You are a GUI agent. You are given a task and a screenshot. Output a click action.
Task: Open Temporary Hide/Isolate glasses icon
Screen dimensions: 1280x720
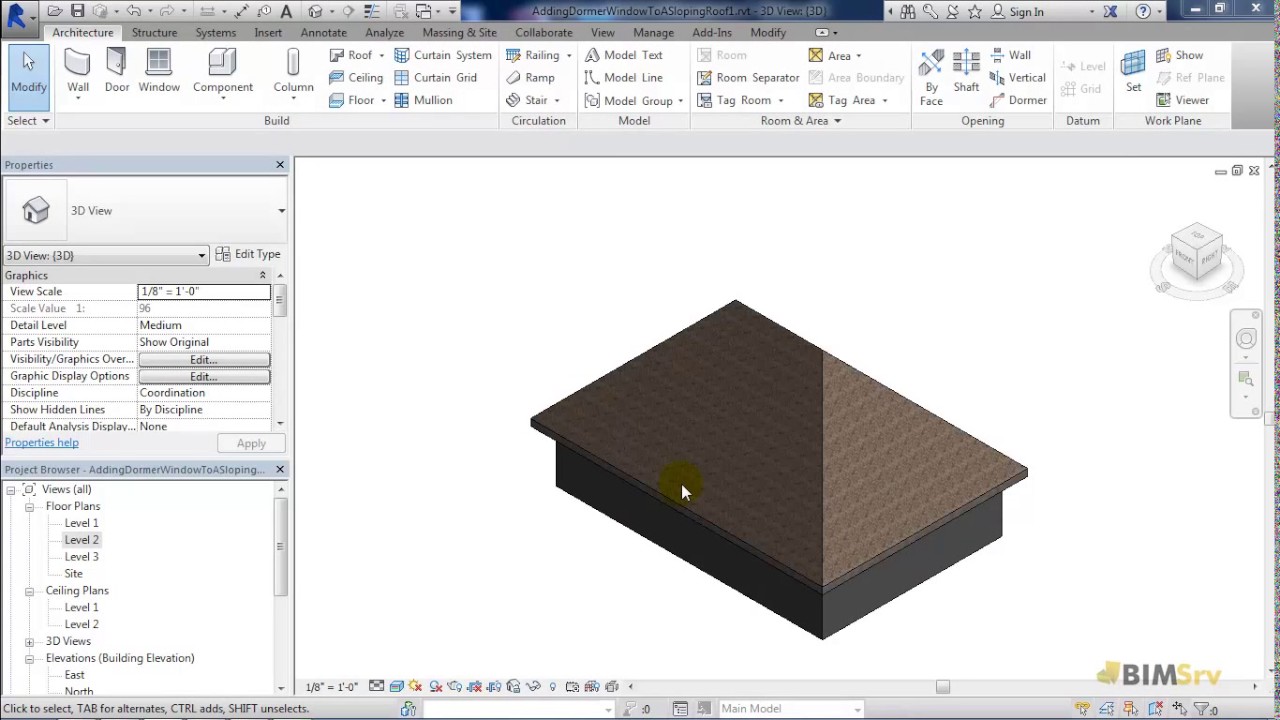point(533,686)
